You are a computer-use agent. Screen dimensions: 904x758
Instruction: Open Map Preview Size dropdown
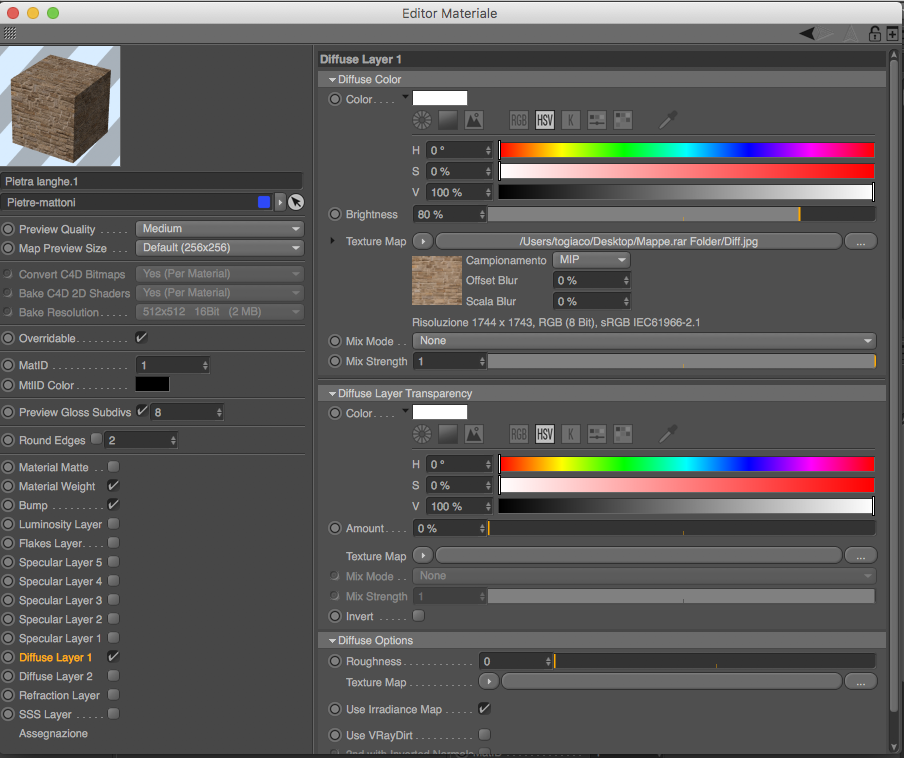pos(220,248)
